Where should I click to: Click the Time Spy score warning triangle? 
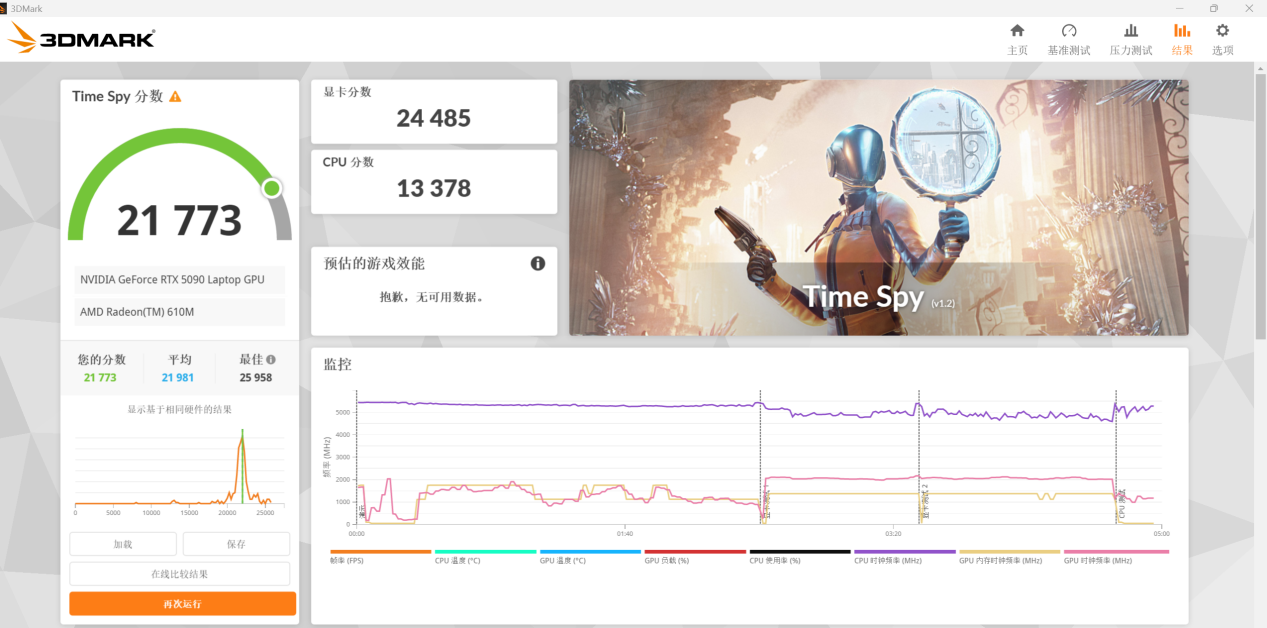175,97
